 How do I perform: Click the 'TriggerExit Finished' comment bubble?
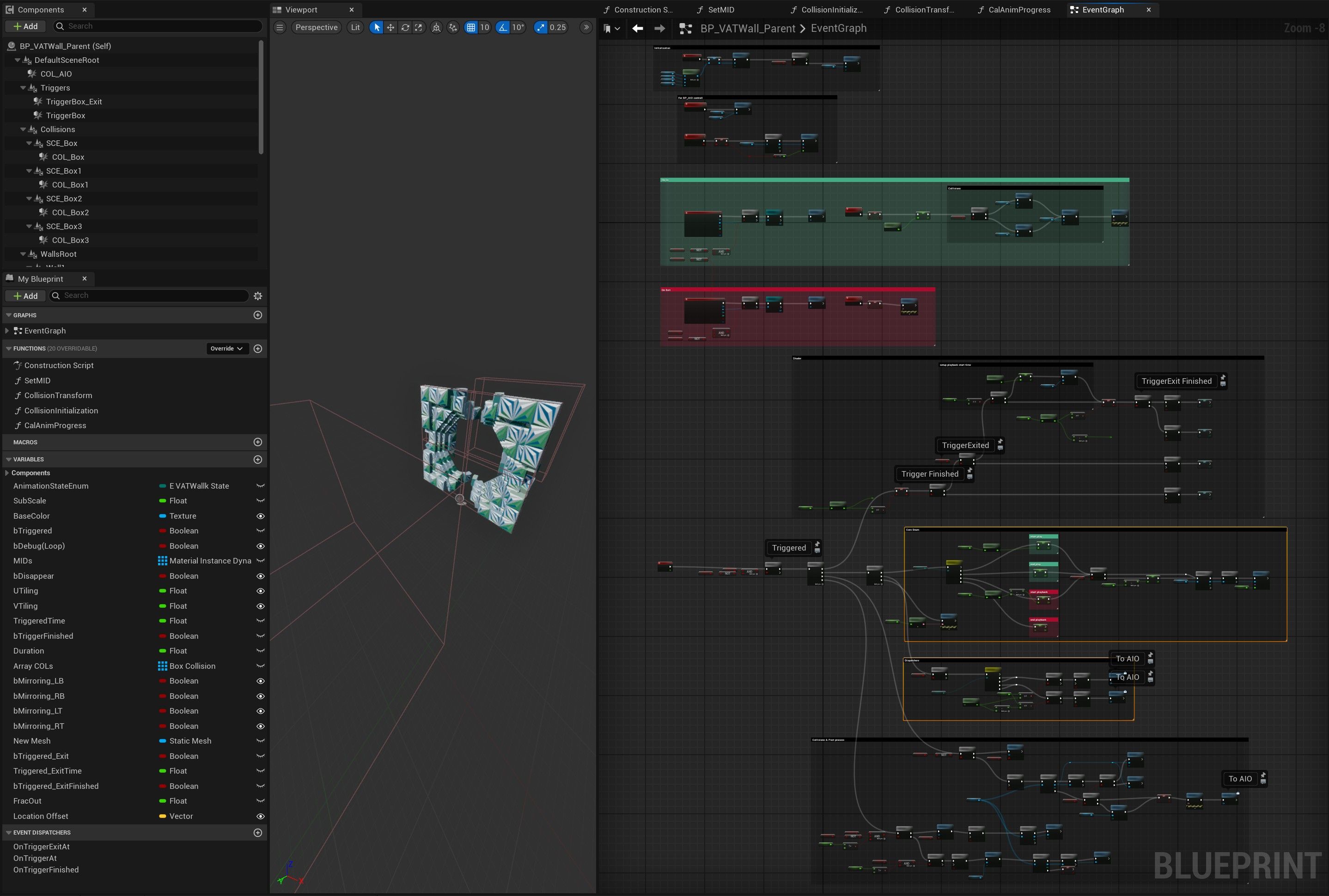(1177, 381)
